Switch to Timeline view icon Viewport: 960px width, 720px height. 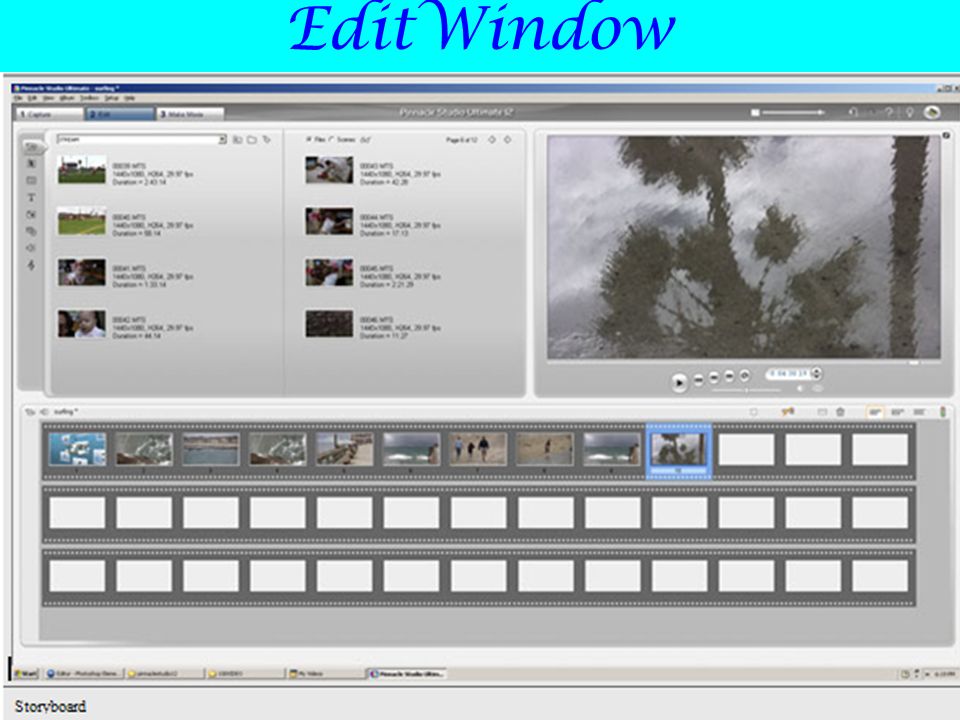[x=898, y=412]
